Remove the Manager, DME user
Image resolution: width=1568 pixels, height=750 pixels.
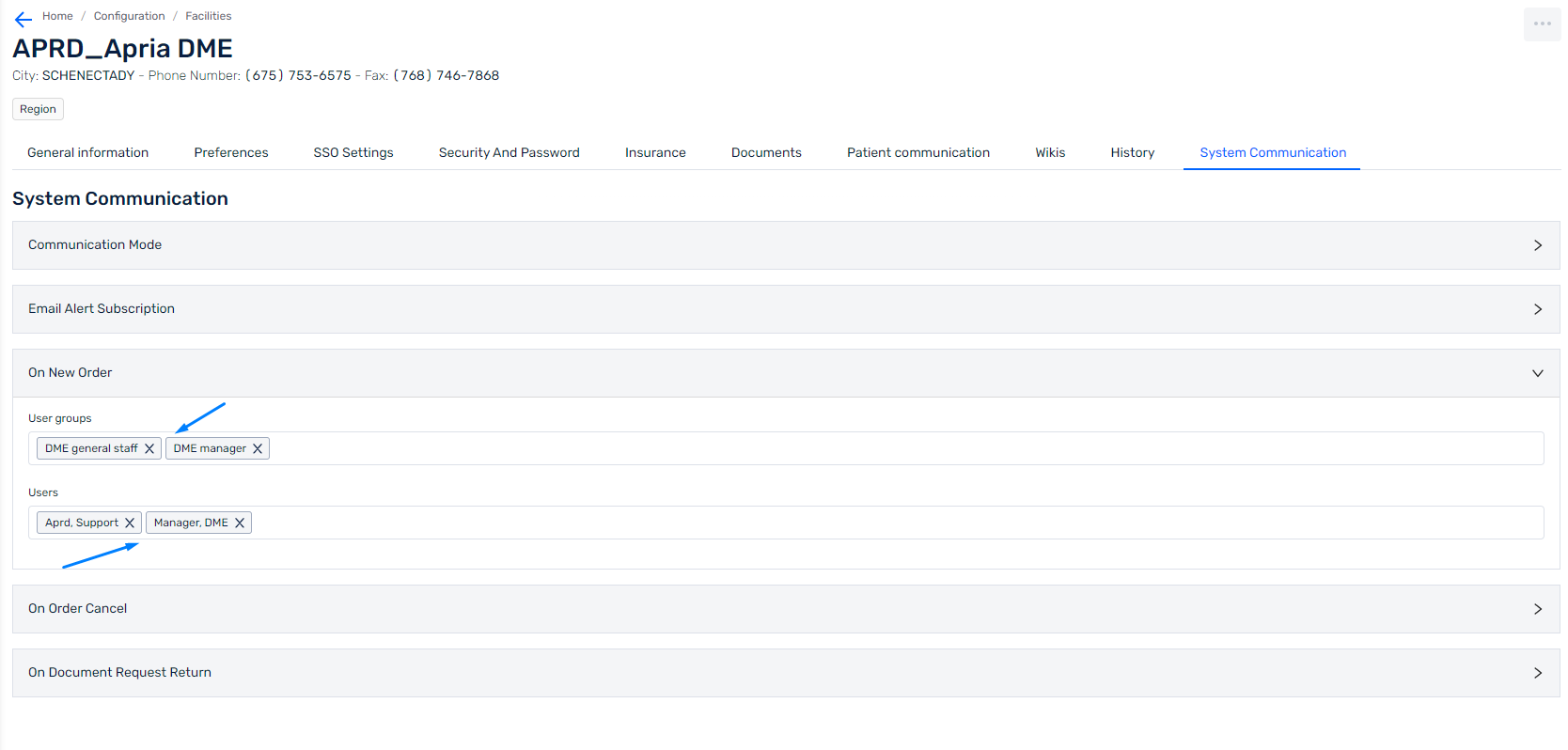pyautogui.click(x=240, y=523)
